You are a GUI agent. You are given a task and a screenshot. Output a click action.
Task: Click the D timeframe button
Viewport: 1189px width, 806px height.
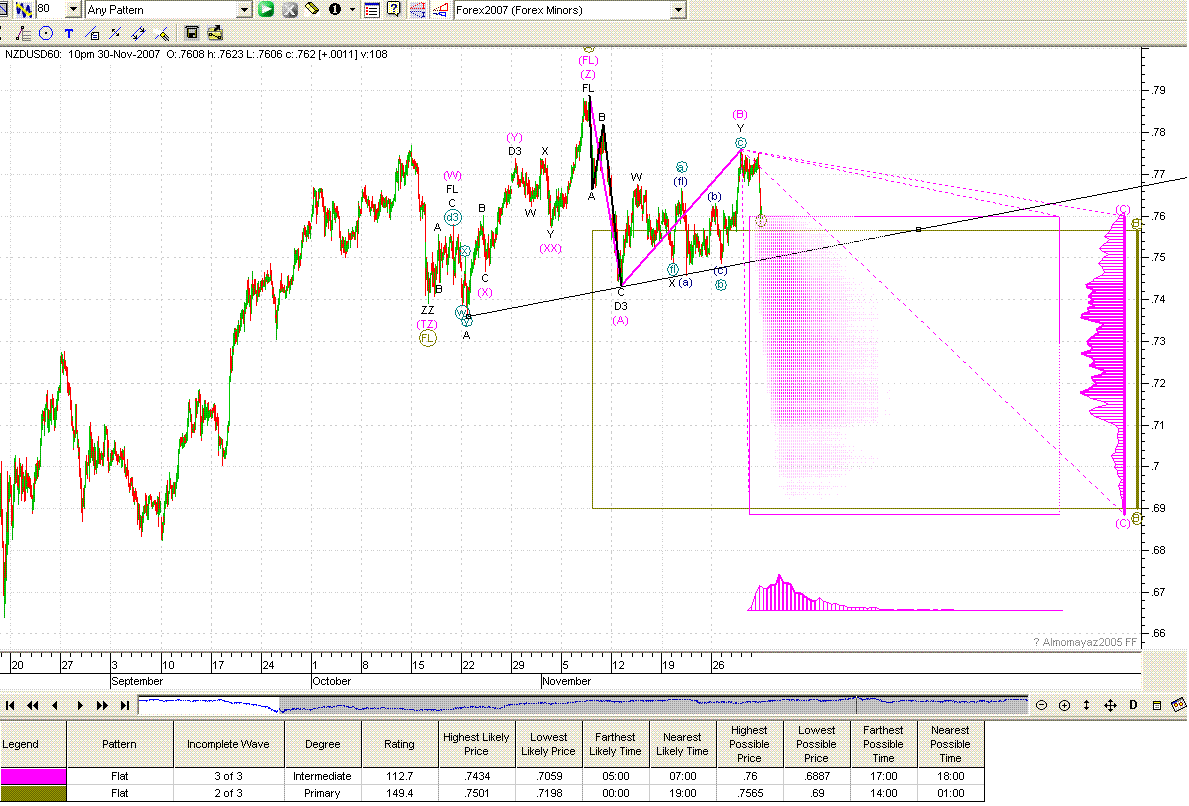[x=1134, y=704]
